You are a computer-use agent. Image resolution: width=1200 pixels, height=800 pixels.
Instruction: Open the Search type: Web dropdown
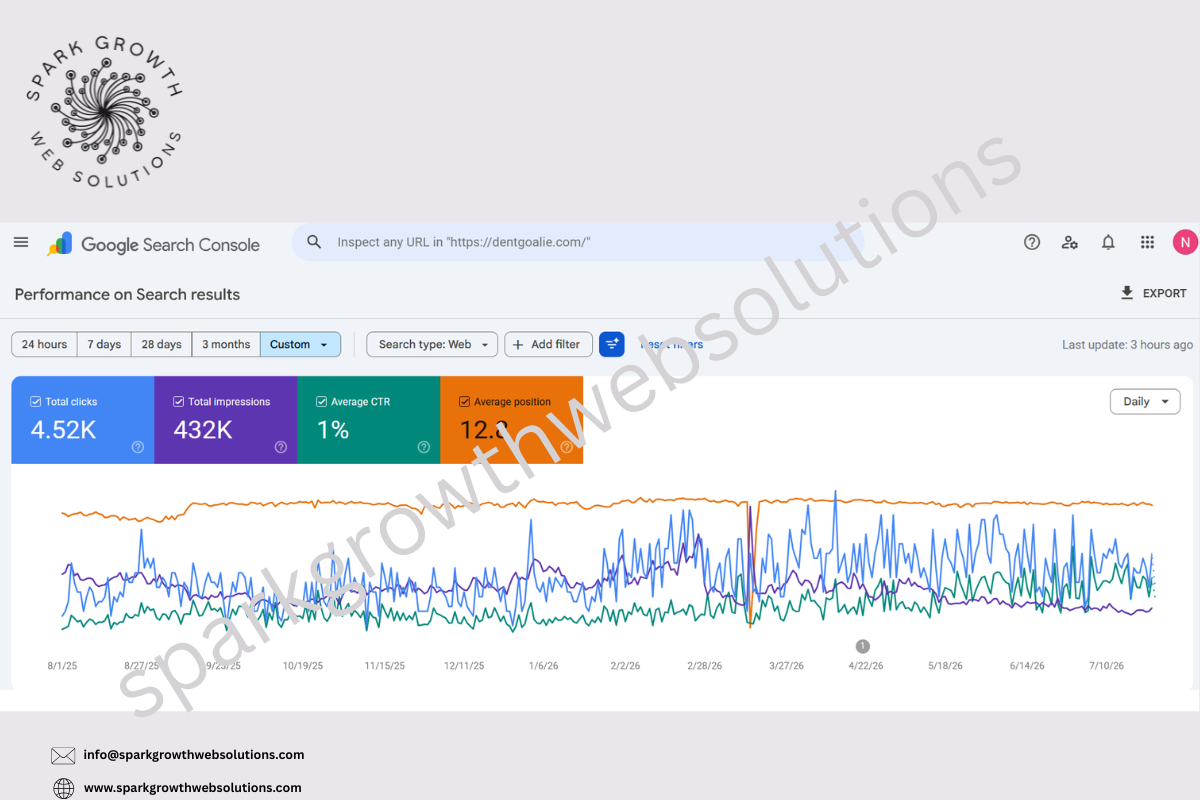pyautogui.click(x=432, y=344)
